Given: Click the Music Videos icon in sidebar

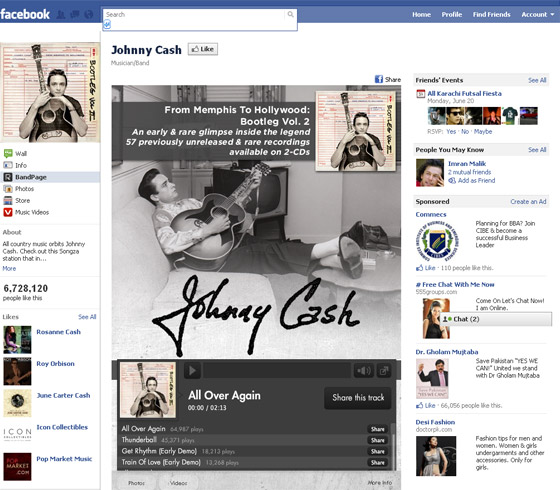Looking at the screenshot, I should click(x=8, y=212).
